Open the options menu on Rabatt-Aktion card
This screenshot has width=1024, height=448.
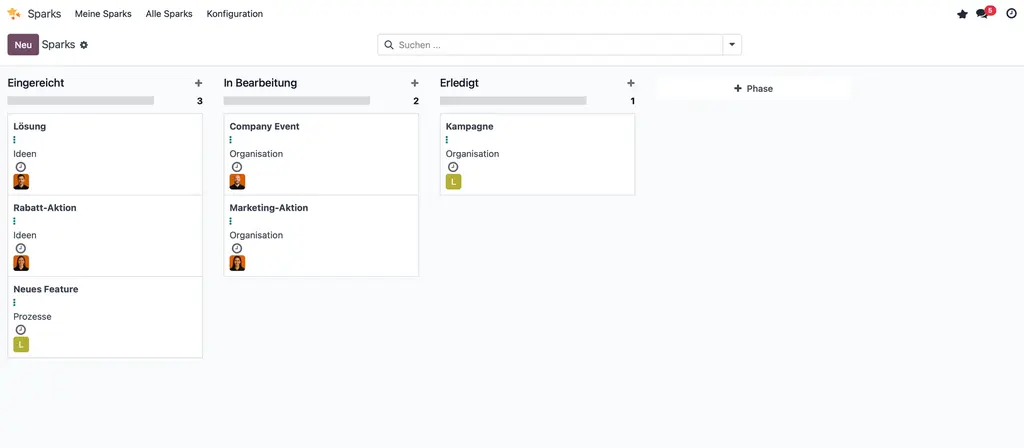[15, 221]
